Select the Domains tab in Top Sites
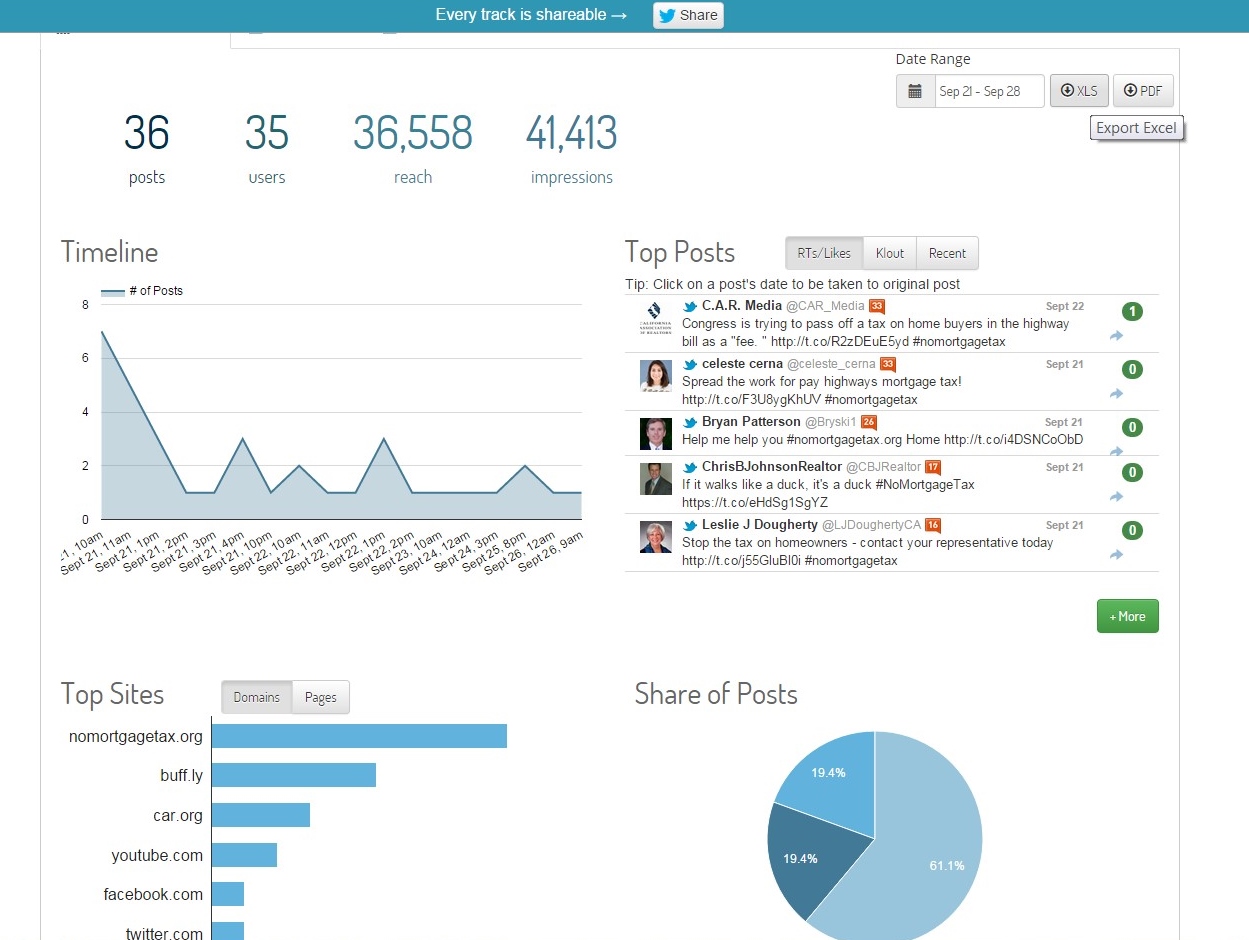1249x940 pixels. 257,697
